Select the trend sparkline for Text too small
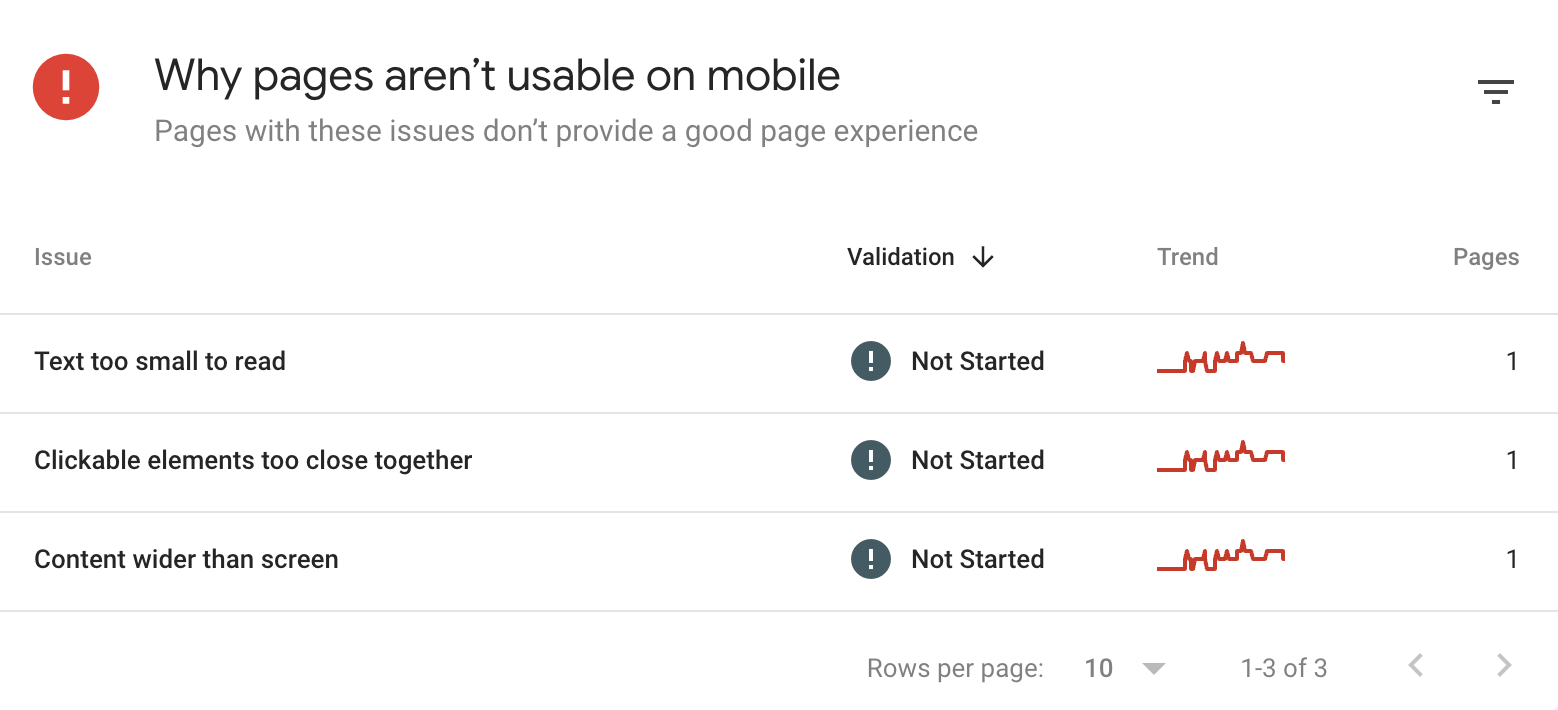This screenshot has height=710, width=1558. click(1220, 358)
